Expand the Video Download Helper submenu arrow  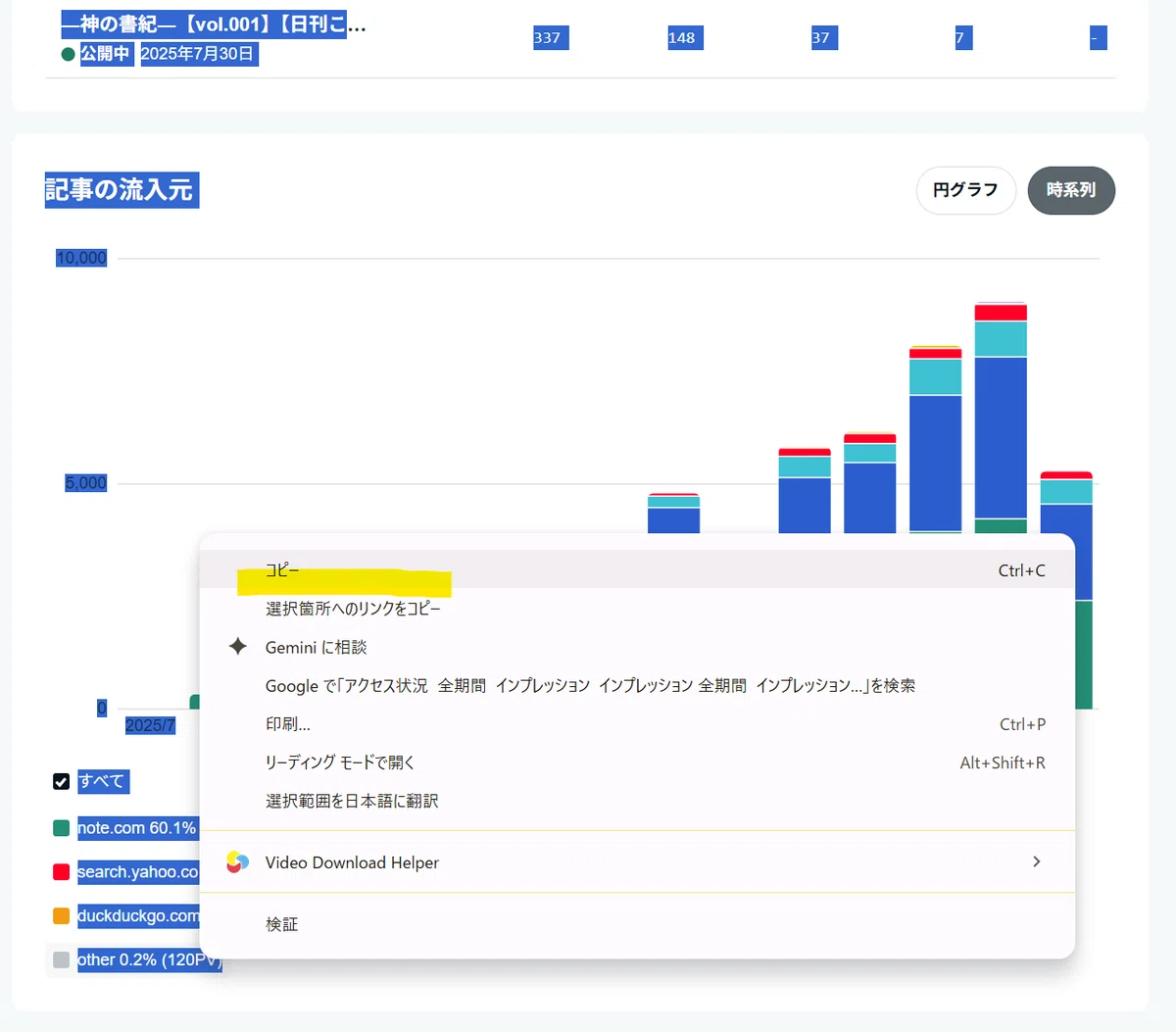tap(1036, 861)
